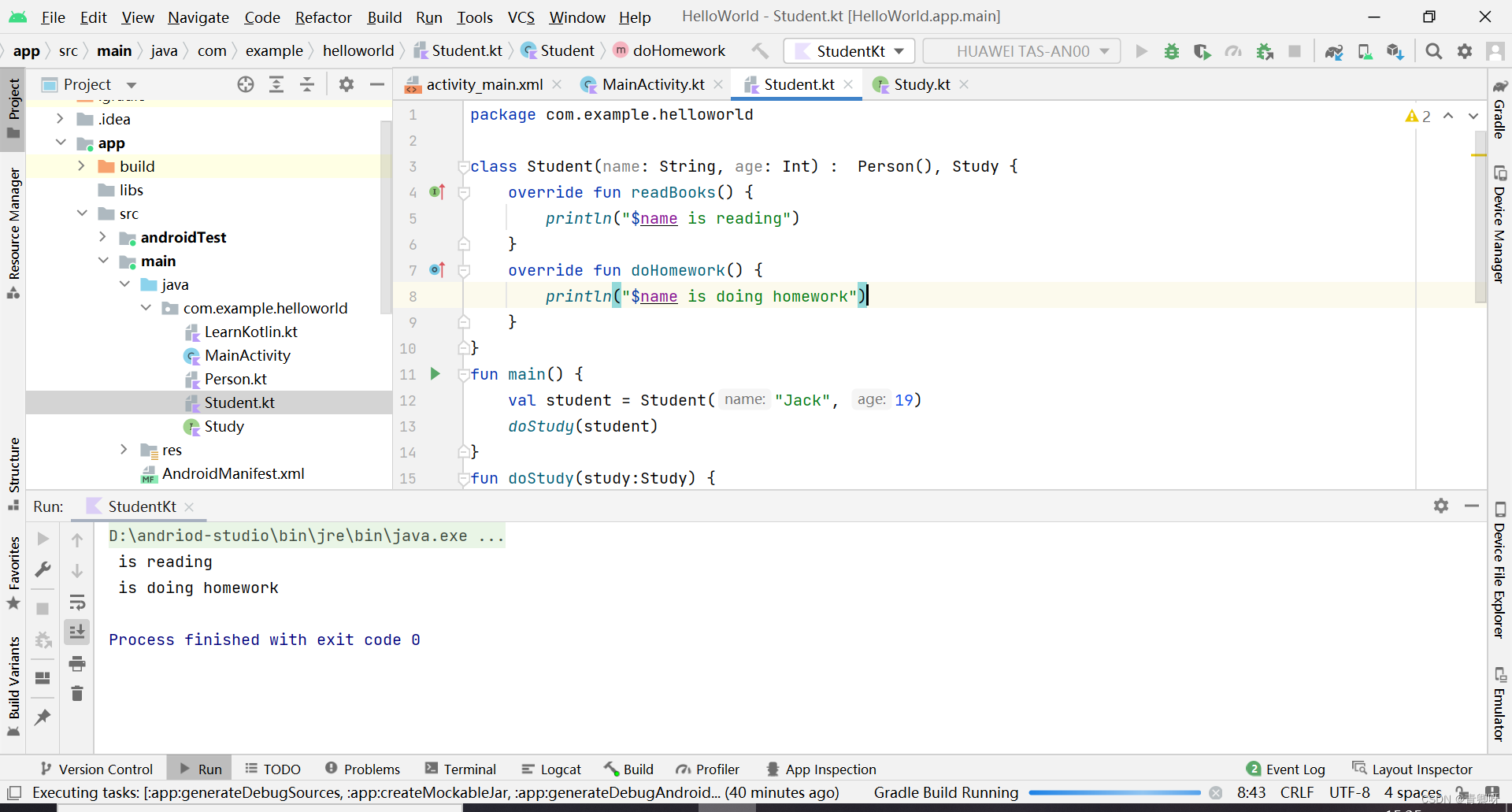
Task: Open the Terminal tool window
Action: 461,769
